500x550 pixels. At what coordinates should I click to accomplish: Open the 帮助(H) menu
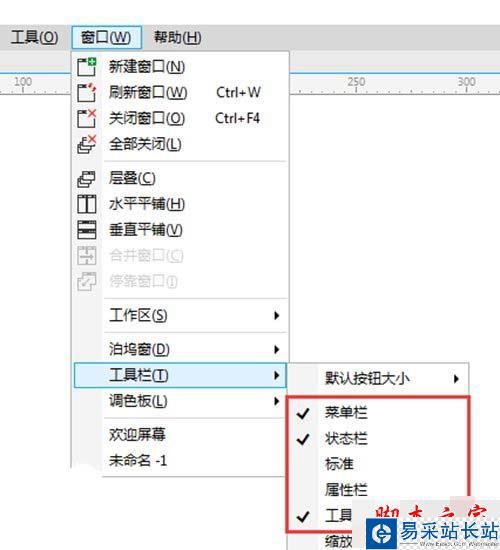tap(178, 38)
